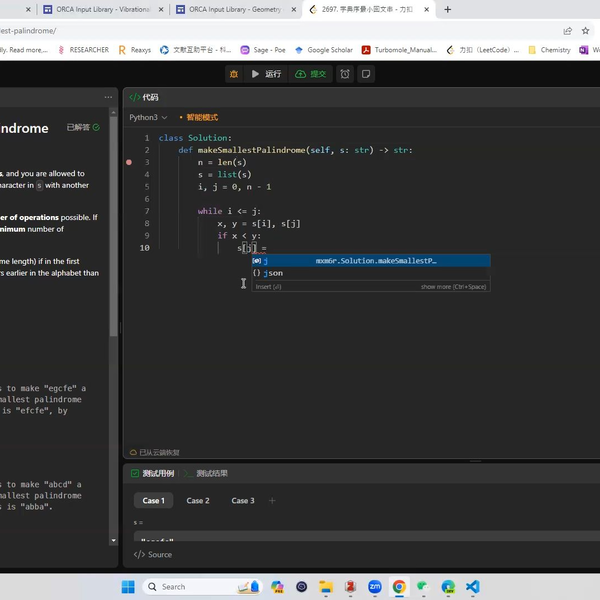Click the browser share page icon
Screen dimensions: 600x600
(568, 31)
